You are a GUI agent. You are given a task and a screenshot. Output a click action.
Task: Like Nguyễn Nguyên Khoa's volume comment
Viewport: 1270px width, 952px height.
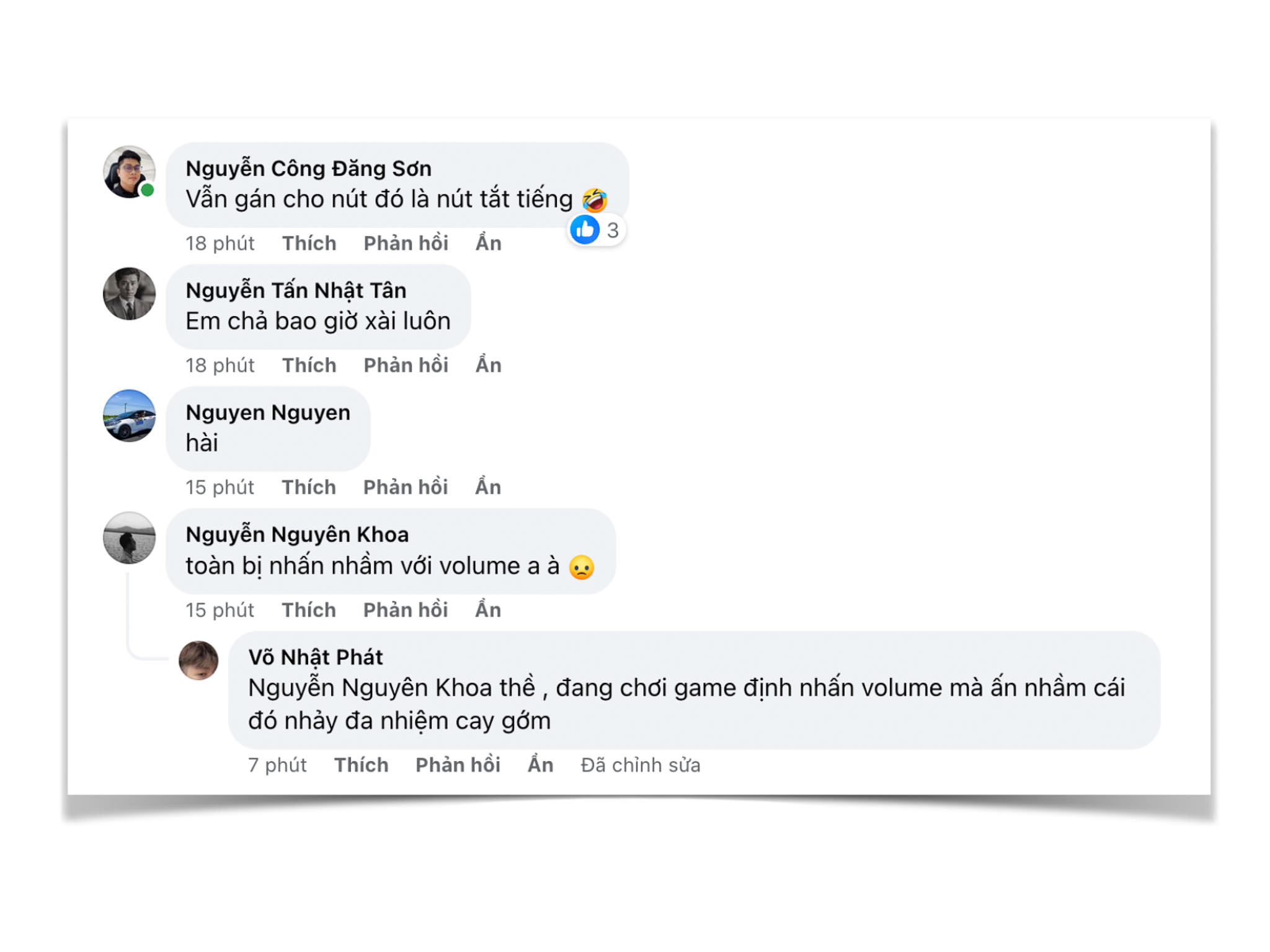309,610
